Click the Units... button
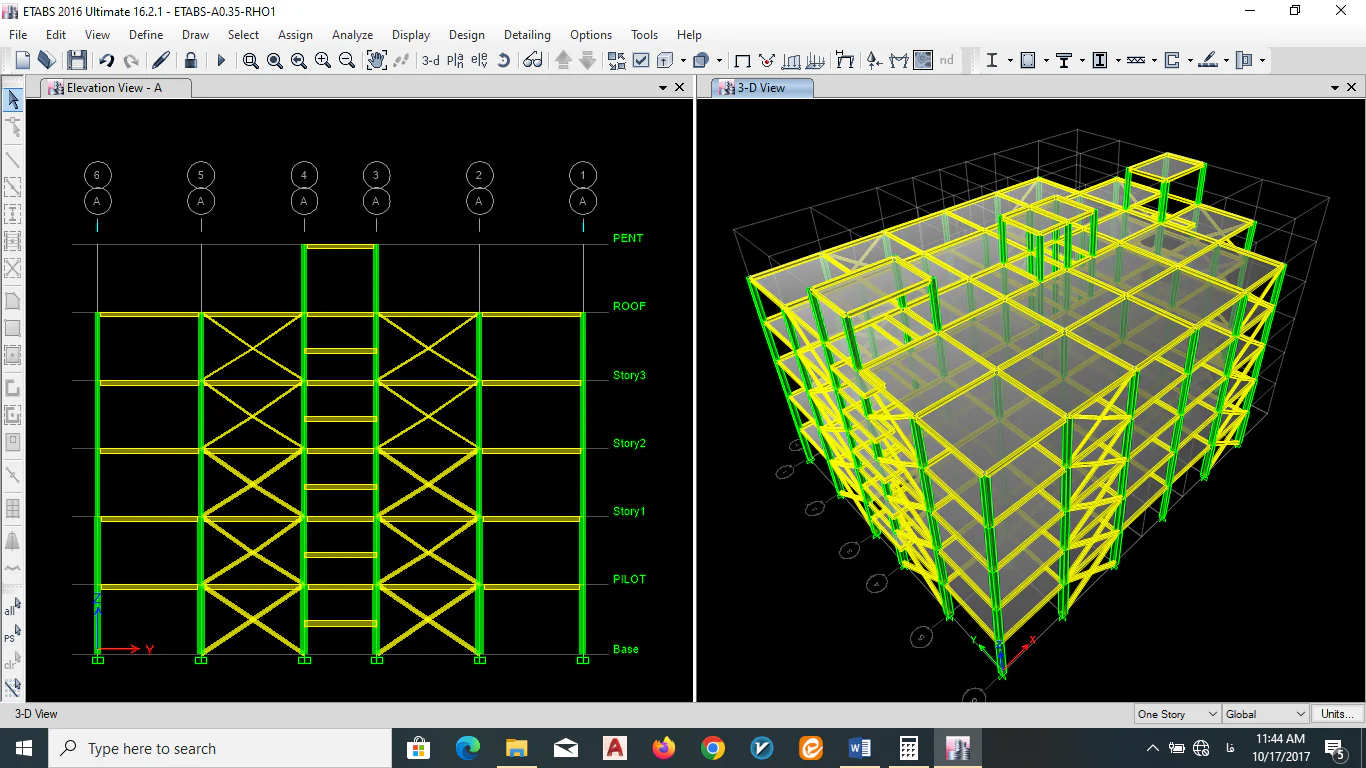 coord(1337,714)
